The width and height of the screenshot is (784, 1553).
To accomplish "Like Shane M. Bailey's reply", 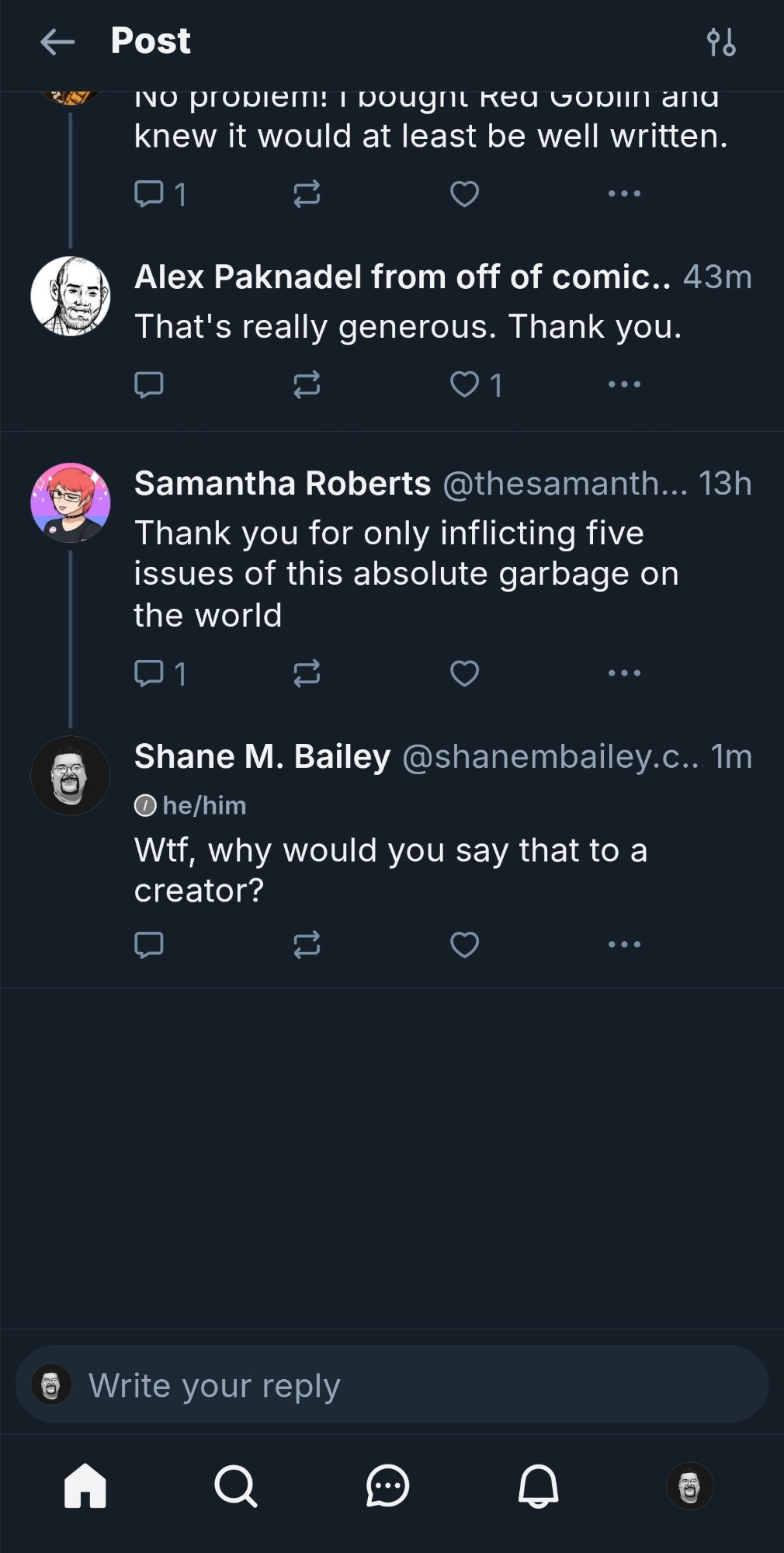I will pos(465,945).
